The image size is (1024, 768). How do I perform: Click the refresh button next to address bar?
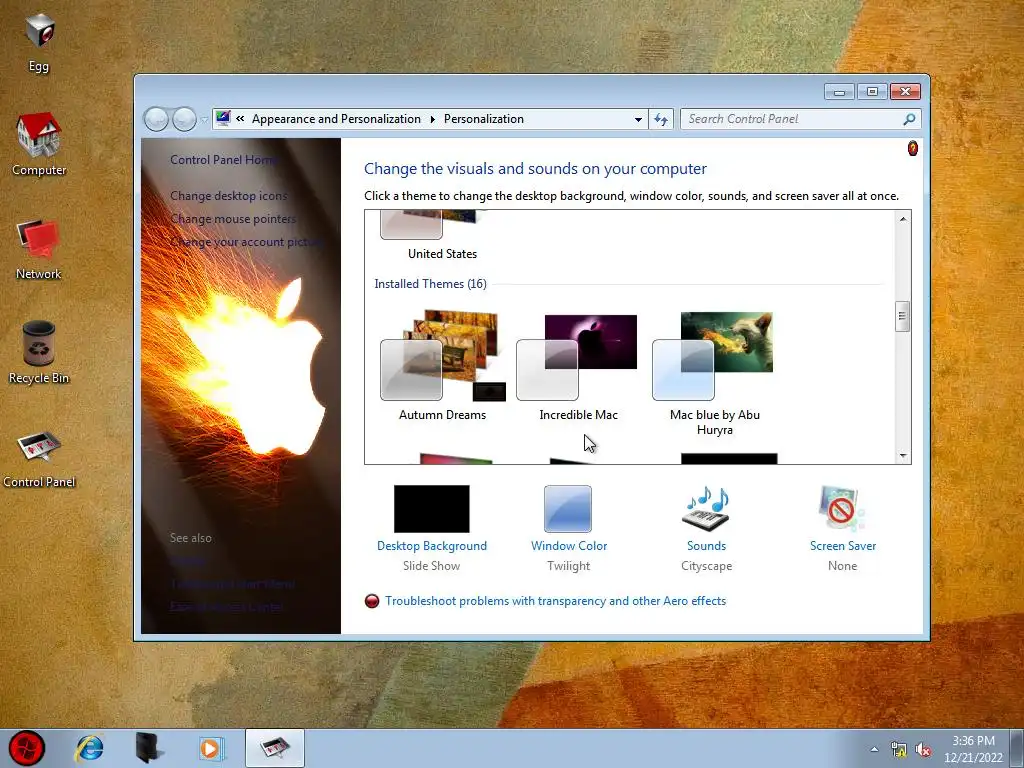point(661,119)
